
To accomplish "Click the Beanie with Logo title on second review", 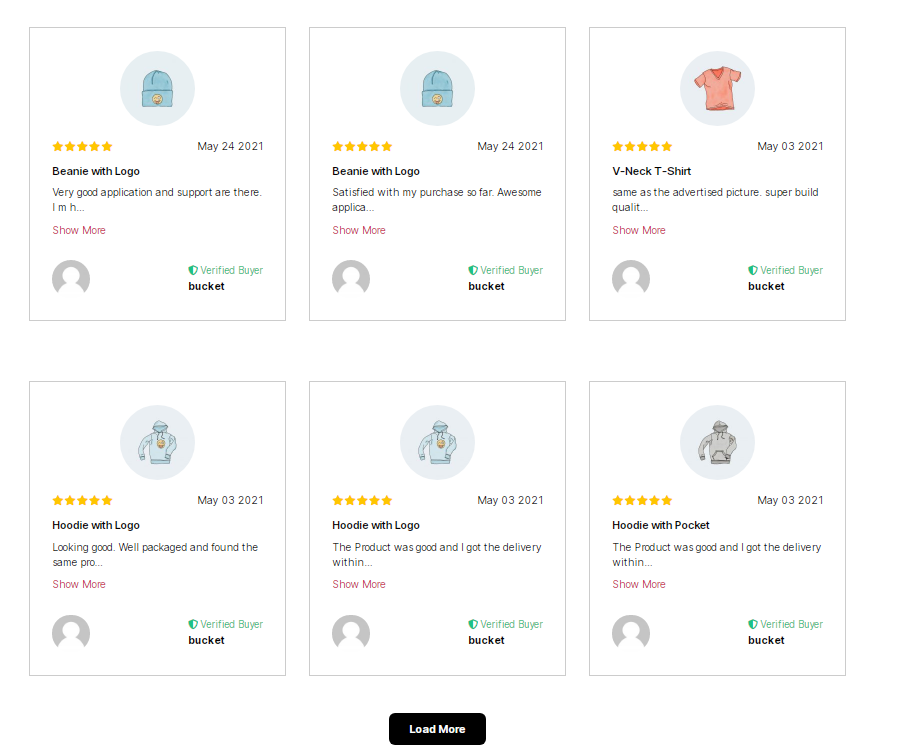I will (x=375, y=171).
